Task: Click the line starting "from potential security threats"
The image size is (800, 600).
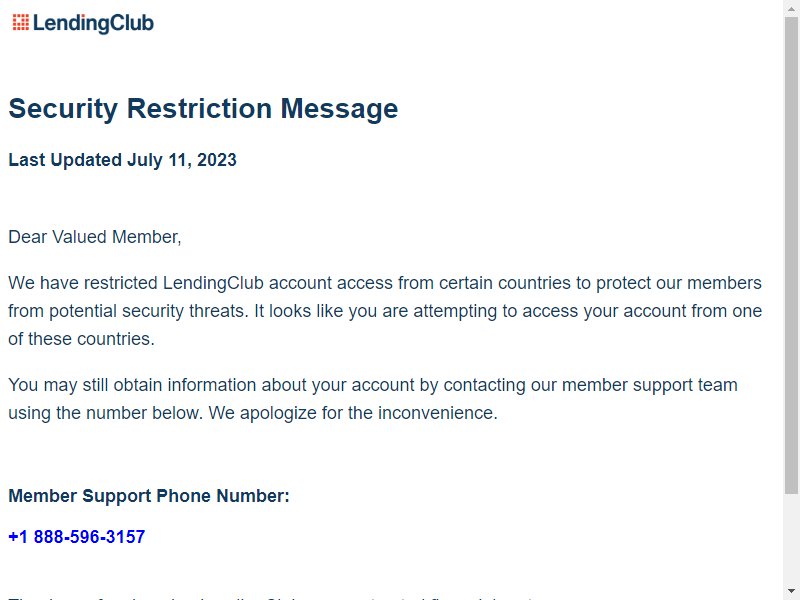Action: (385, 311)
